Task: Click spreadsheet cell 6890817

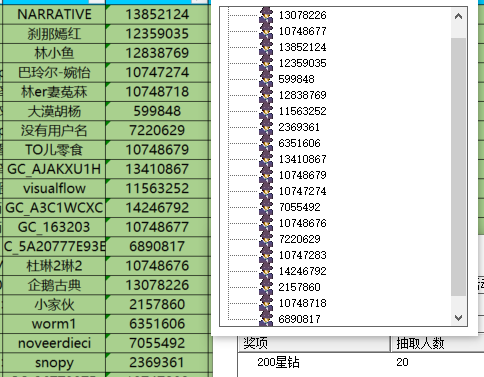Action: (157, 246)
